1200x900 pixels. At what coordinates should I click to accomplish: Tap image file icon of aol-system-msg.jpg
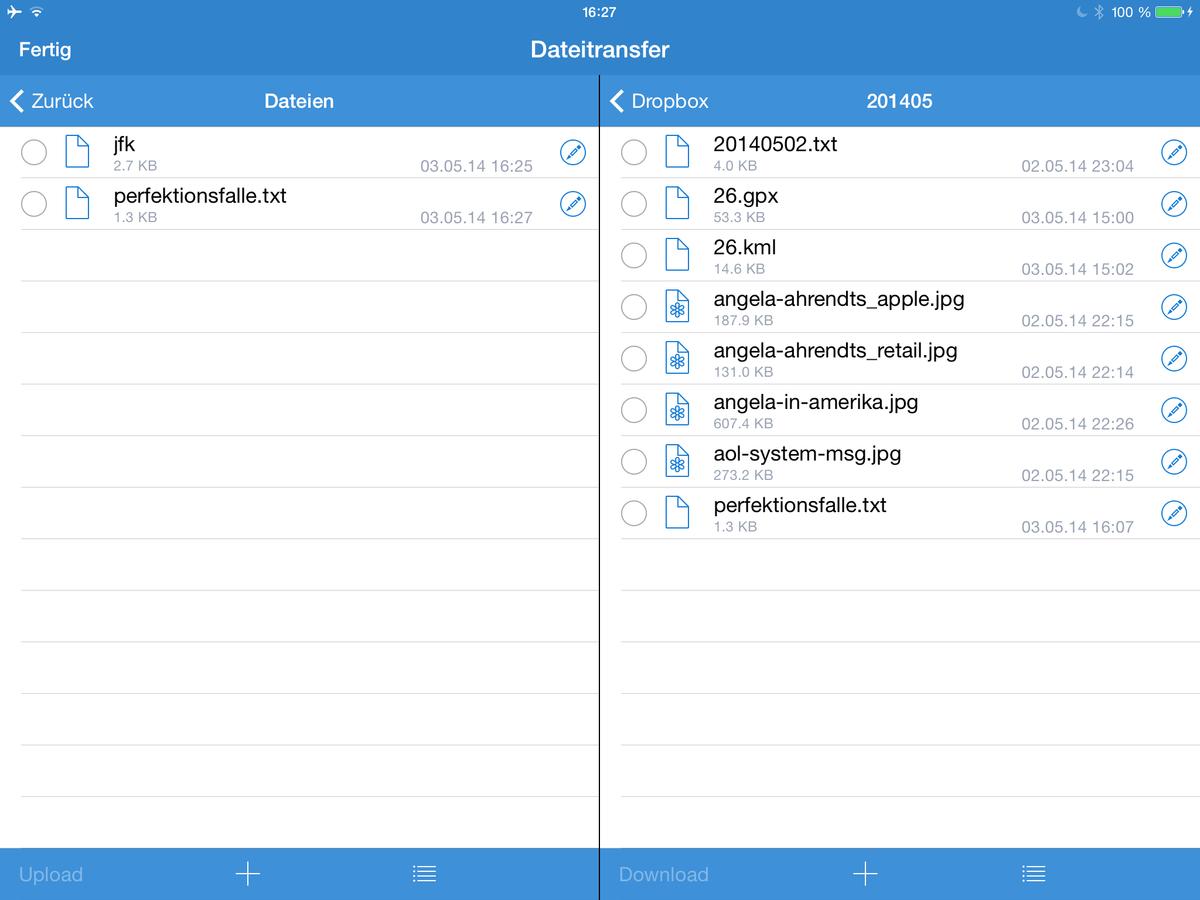[677, 462]
